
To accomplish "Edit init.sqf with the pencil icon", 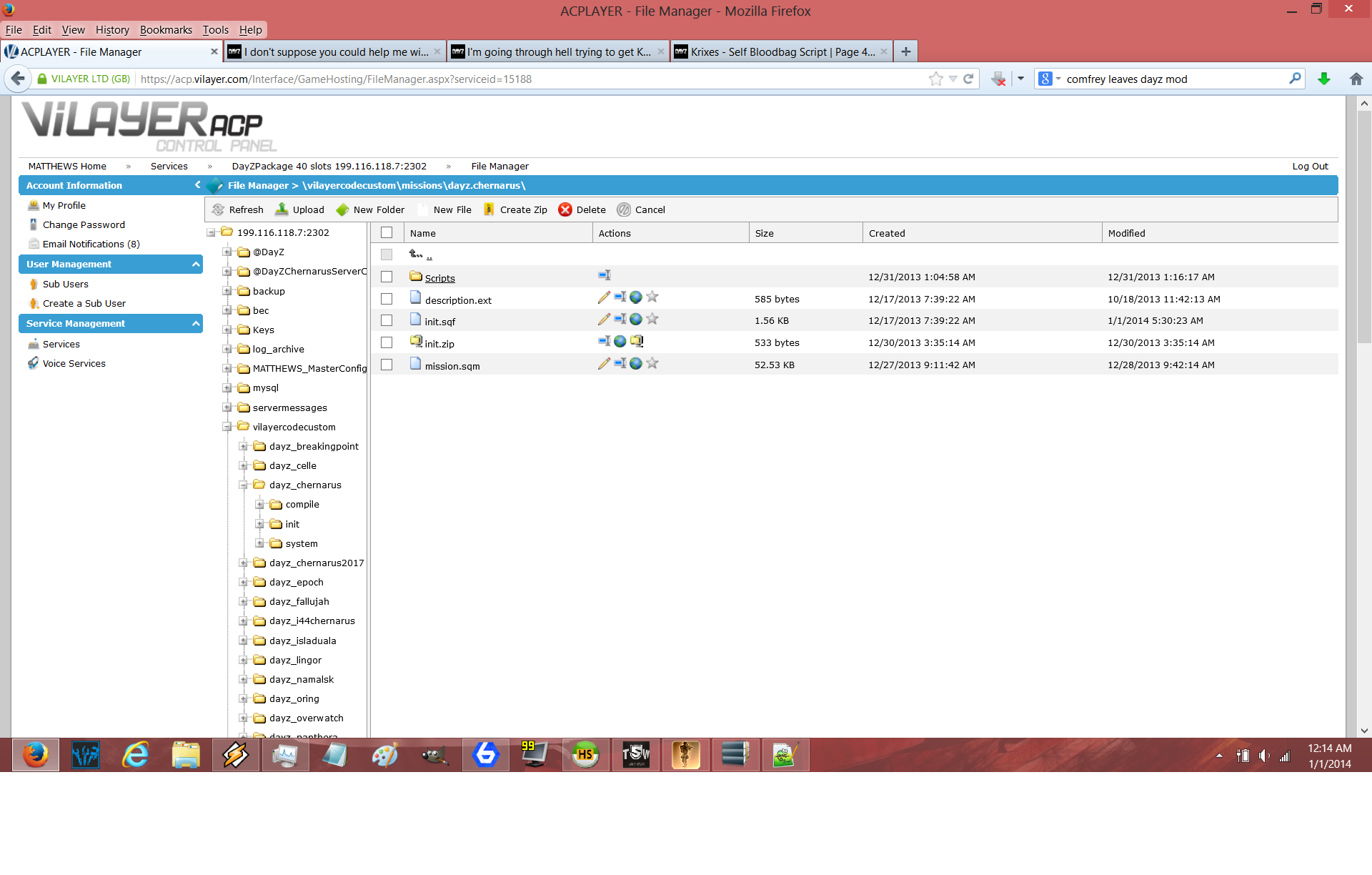I will [604, 319].
